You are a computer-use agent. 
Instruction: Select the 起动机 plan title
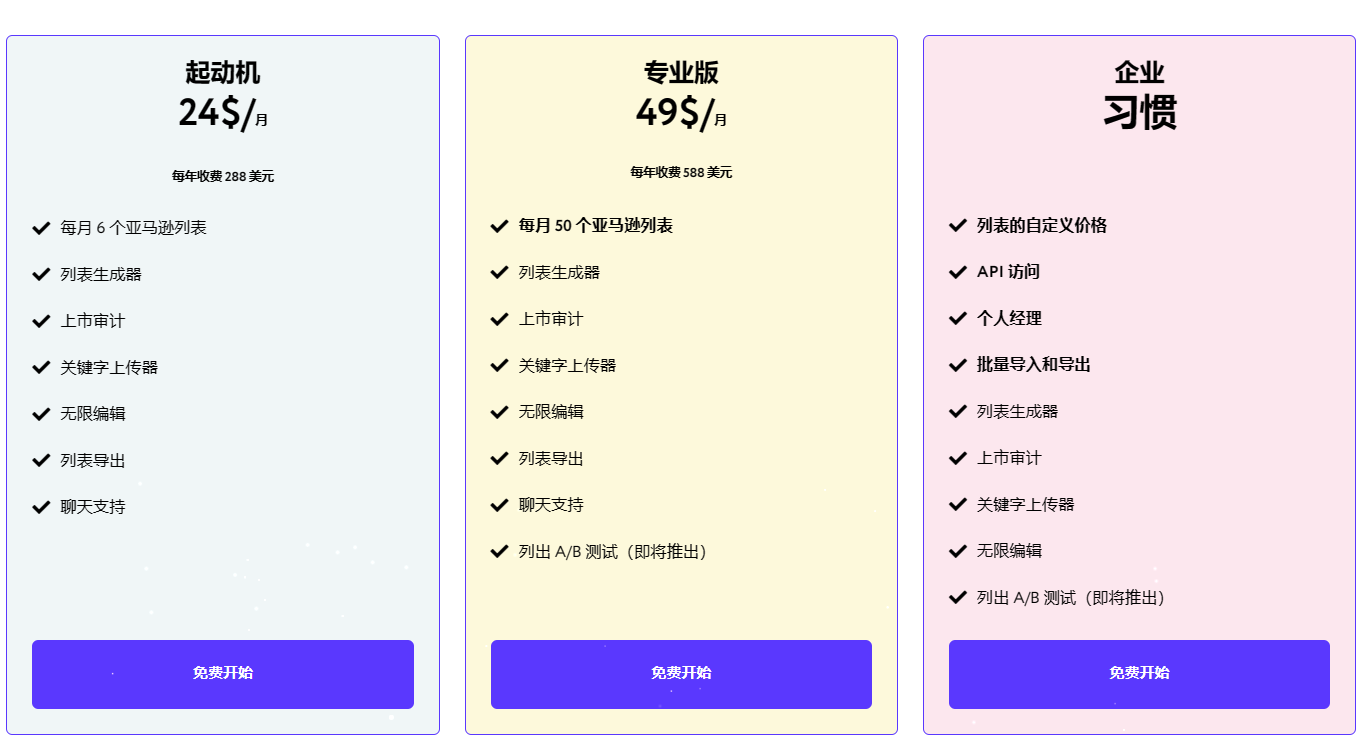223,72
